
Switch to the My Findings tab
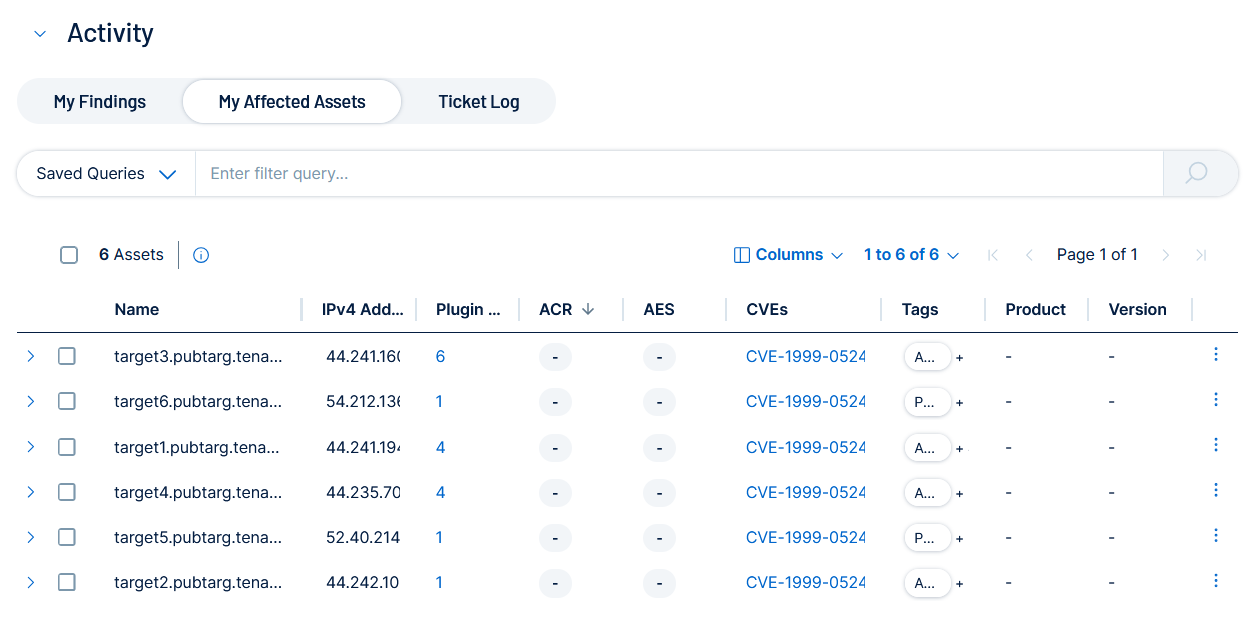coord(100,102)
